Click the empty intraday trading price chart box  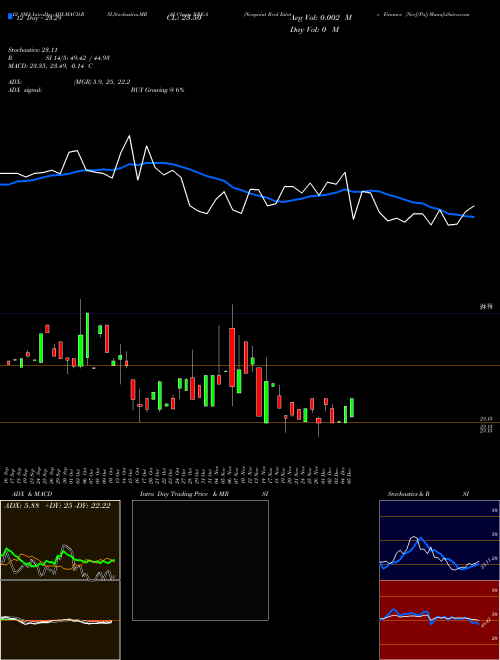click(x=200, y=560)
